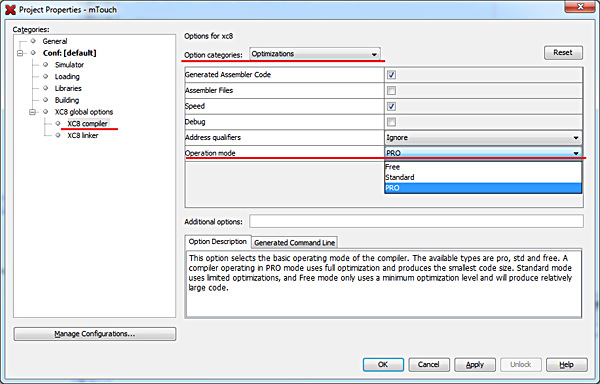Click the option description text area
The height and width of the screenshot is (384, 600).
[383, 284]
